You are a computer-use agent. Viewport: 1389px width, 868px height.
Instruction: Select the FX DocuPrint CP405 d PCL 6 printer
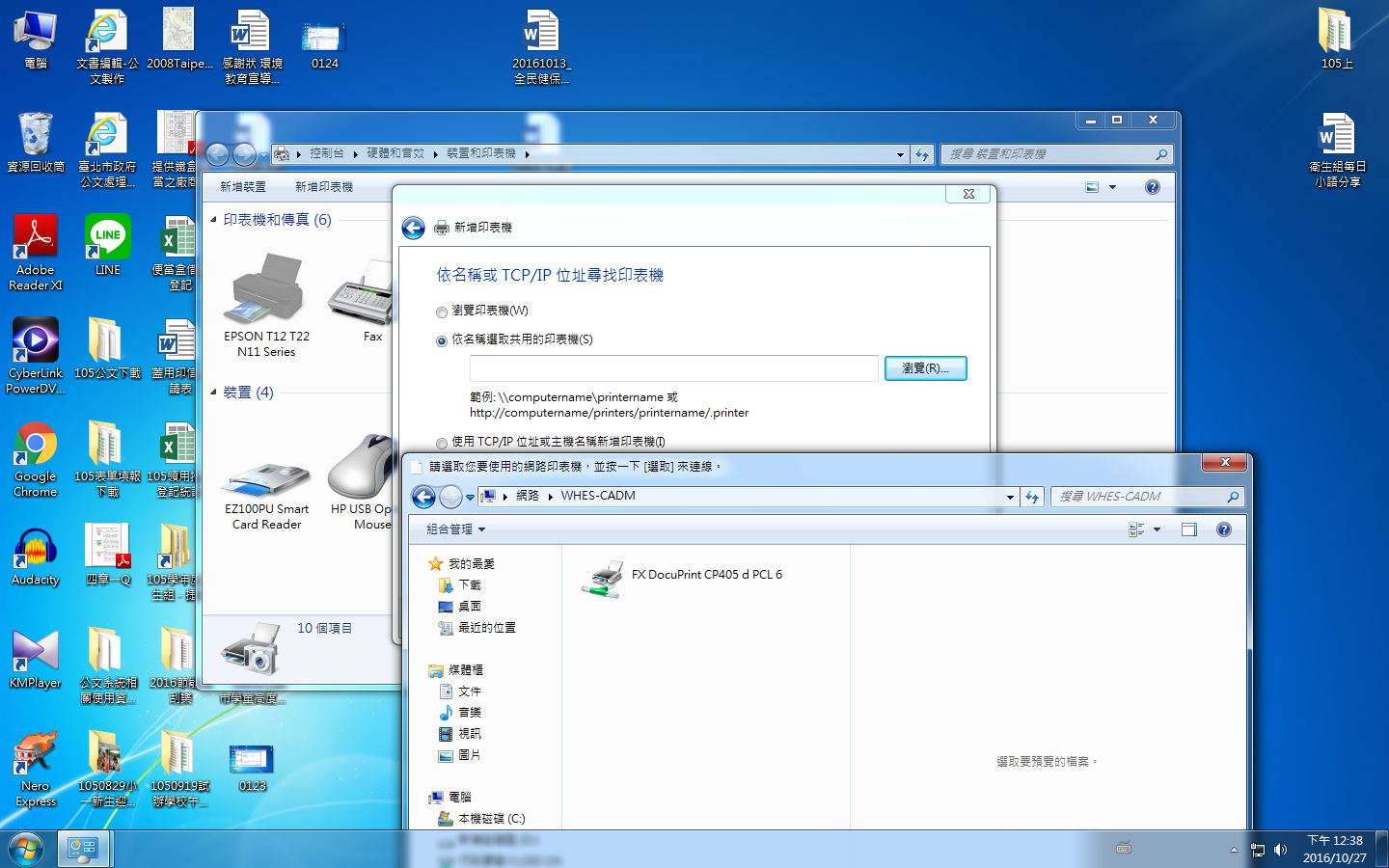[705, 575]
